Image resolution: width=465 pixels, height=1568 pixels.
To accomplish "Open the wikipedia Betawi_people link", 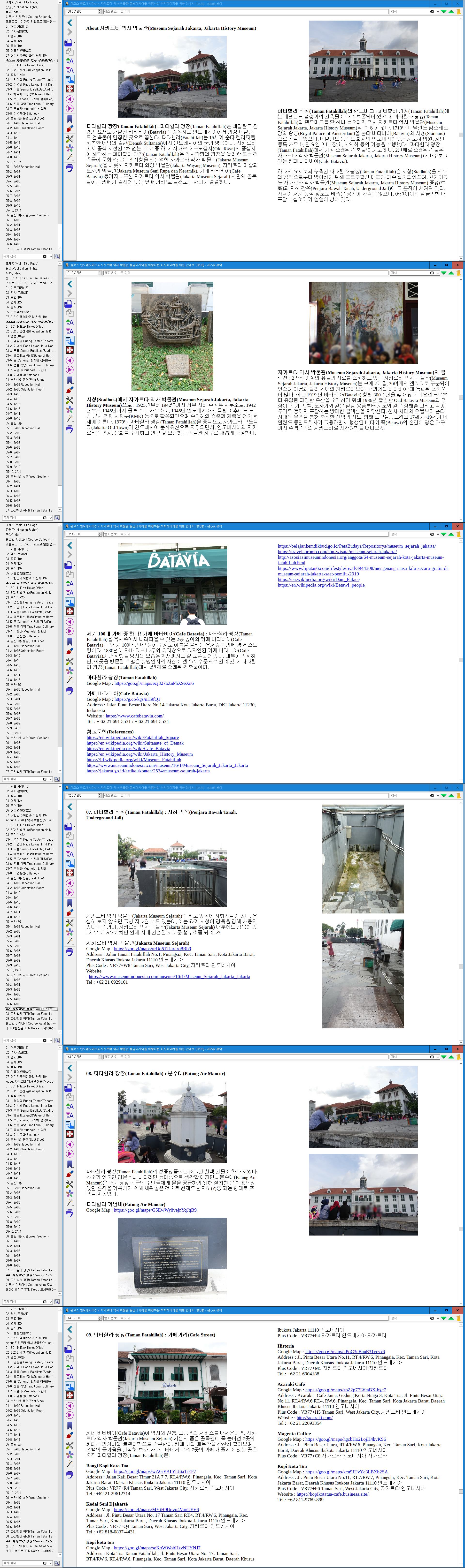I will click(321, 585).
